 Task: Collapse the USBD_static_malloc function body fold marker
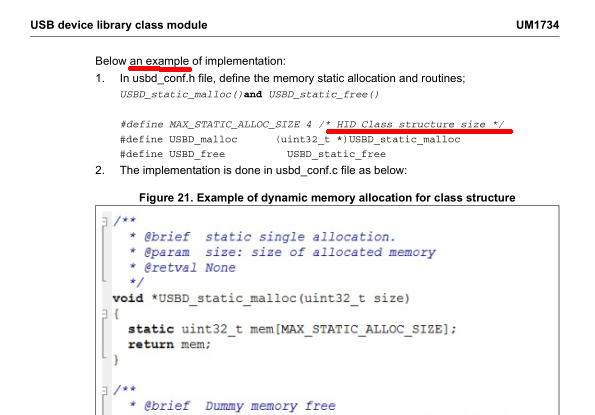click(105, 314)
